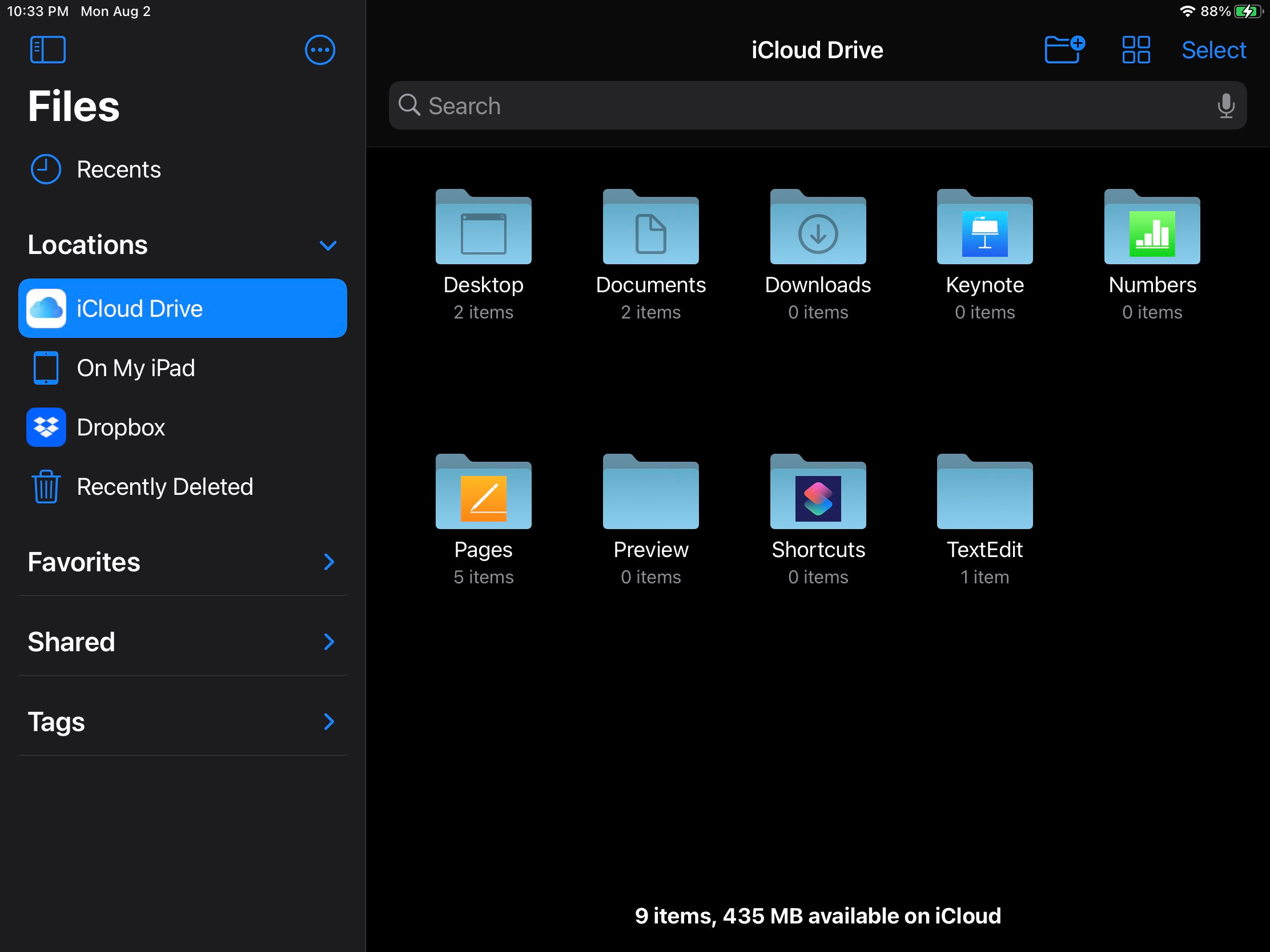Go to Recents in sidebar
Viewport: 1270px width, 952px height.
pos(118,170)
